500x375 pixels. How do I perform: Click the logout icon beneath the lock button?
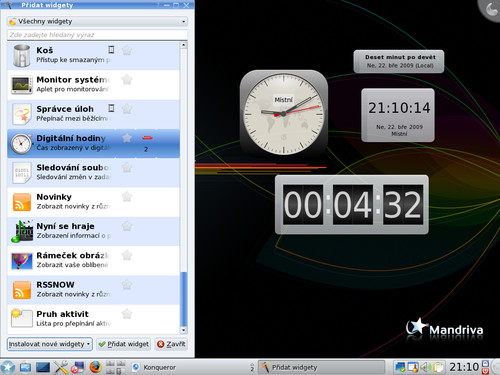tap(485, 371)
